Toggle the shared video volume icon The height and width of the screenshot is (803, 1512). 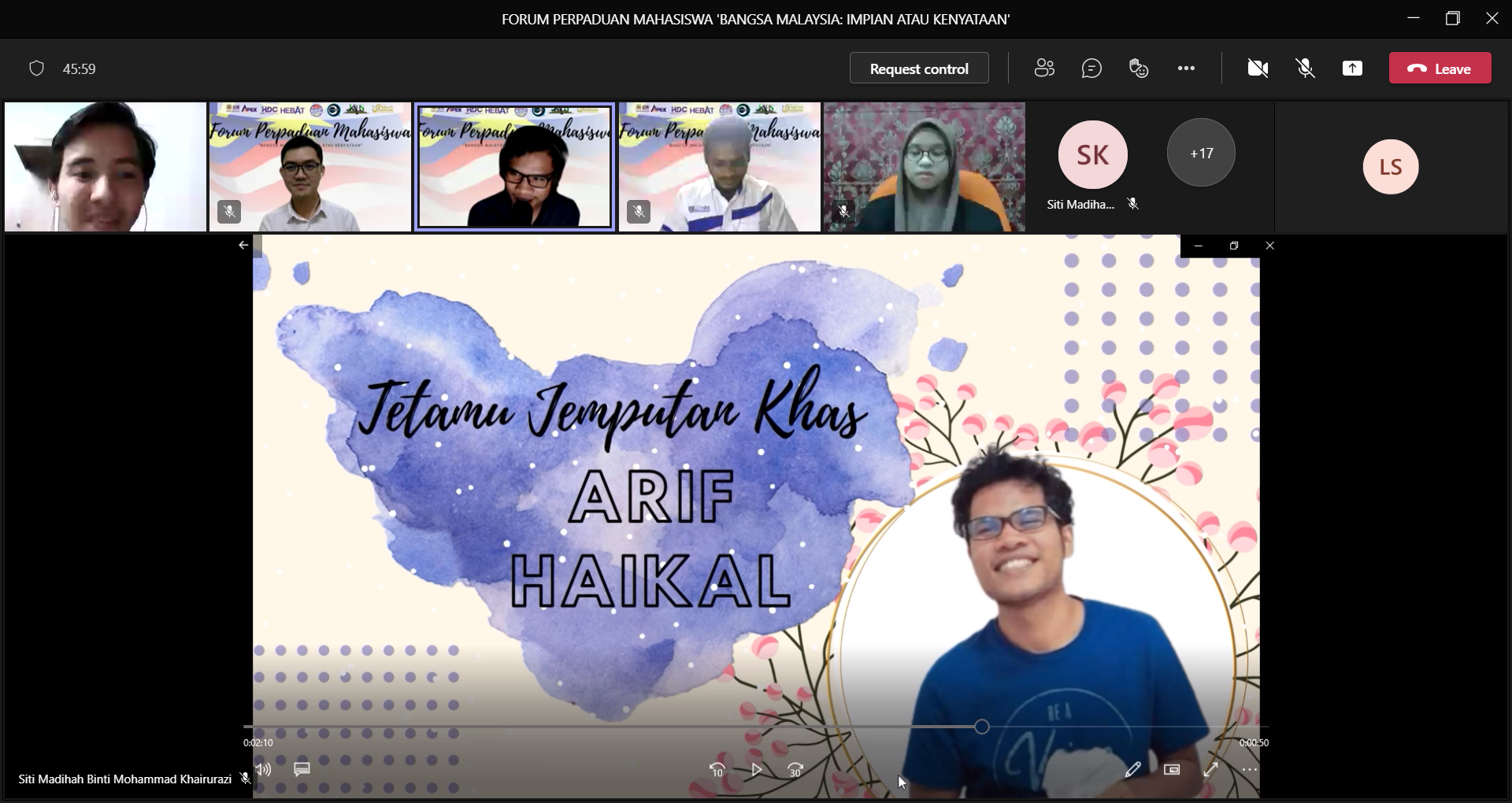263,769
